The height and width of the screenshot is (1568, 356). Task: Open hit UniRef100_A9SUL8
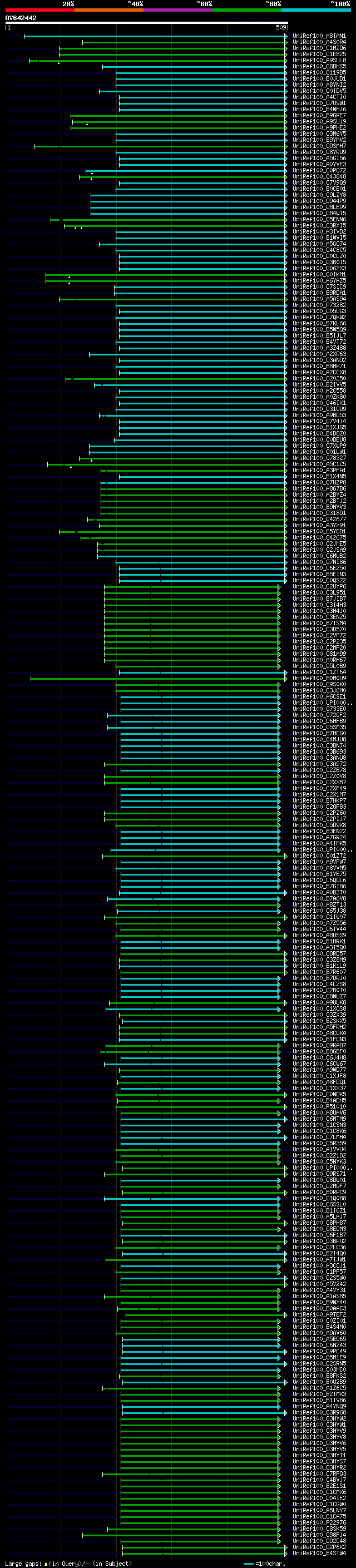click(x=319, y=60)
